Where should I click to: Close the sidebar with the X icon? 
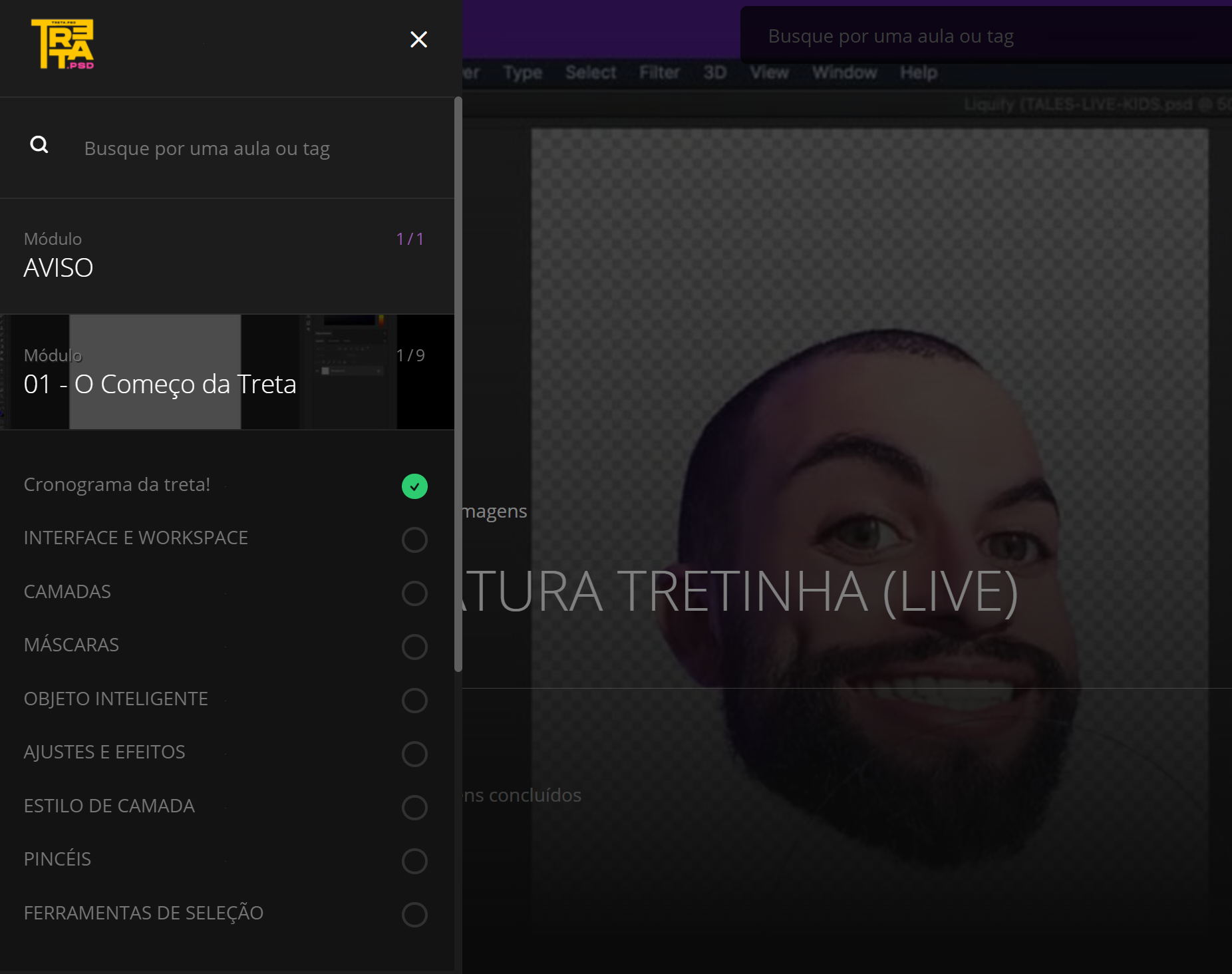coord(418,40)
